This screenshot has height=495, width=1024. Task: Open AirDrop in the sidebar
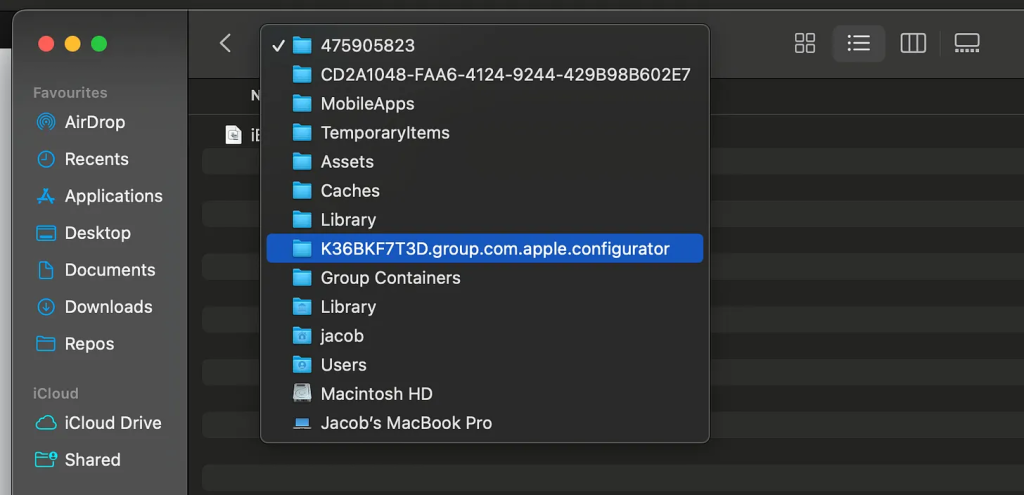(94, 122)
